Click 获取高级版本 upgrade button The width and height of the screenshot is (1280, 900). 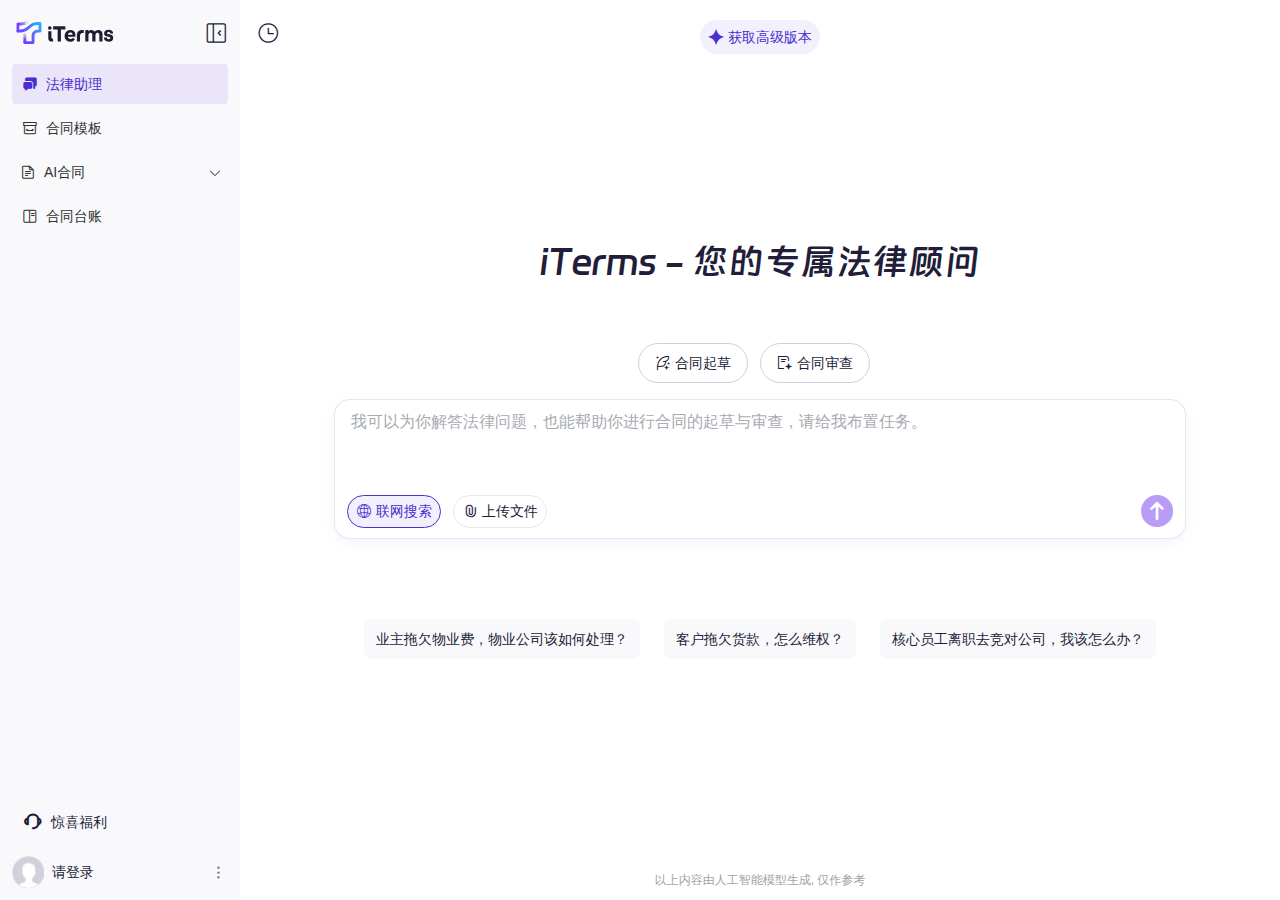[x=760, y=37]
